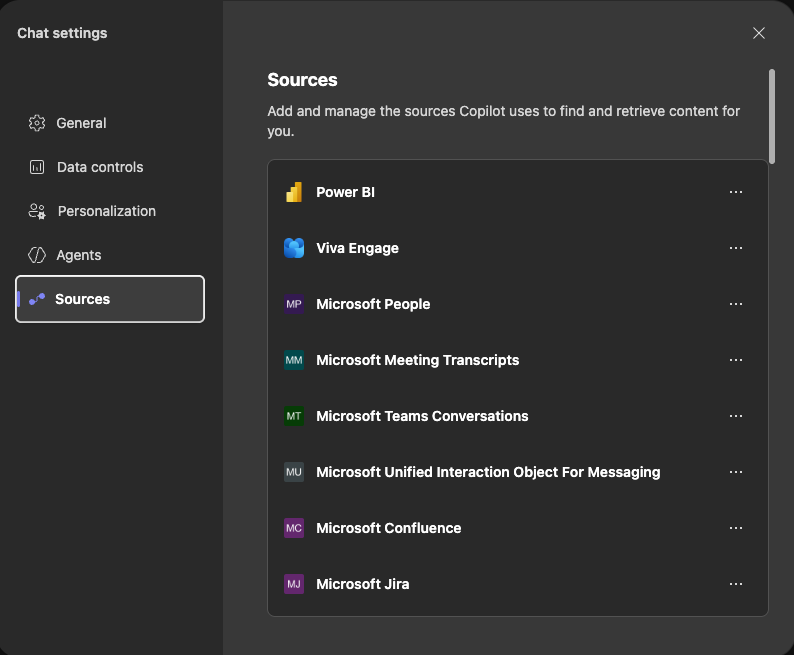Click the Data controls chart icon

pos(37,167)
